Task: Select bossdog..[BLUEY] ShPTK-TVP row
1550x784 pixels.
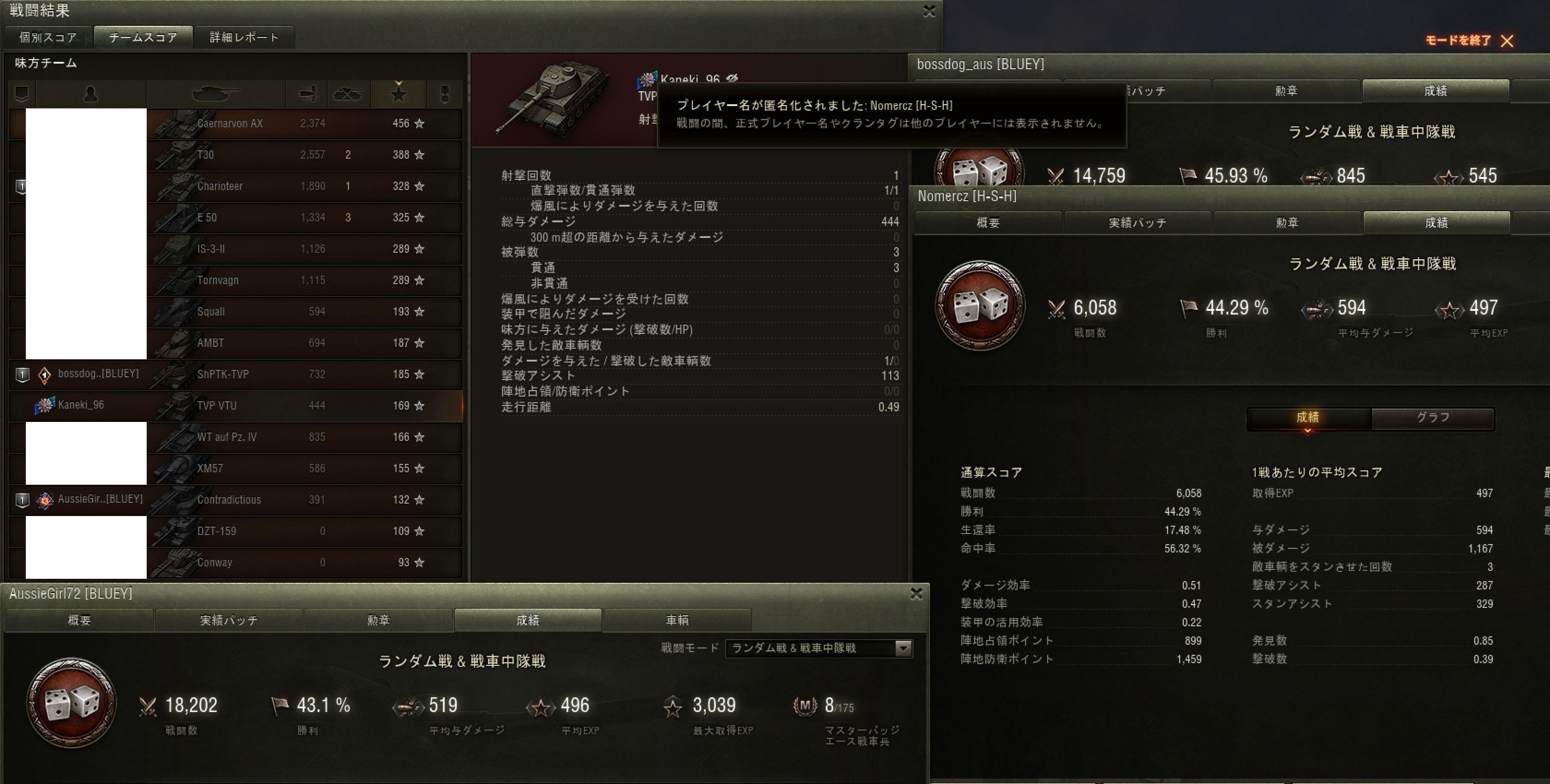Action: [x=236, y=374]
